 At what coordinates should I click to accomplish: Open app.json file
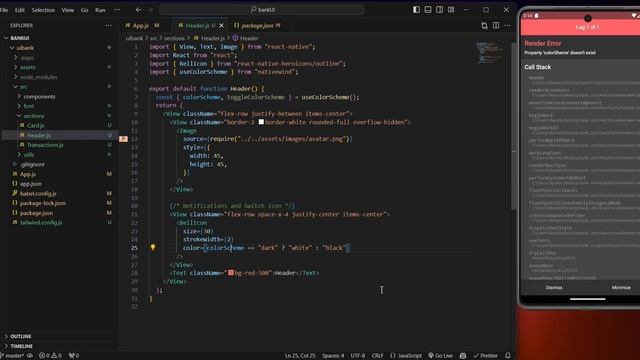pyautogui.click(x=59, y=184)
